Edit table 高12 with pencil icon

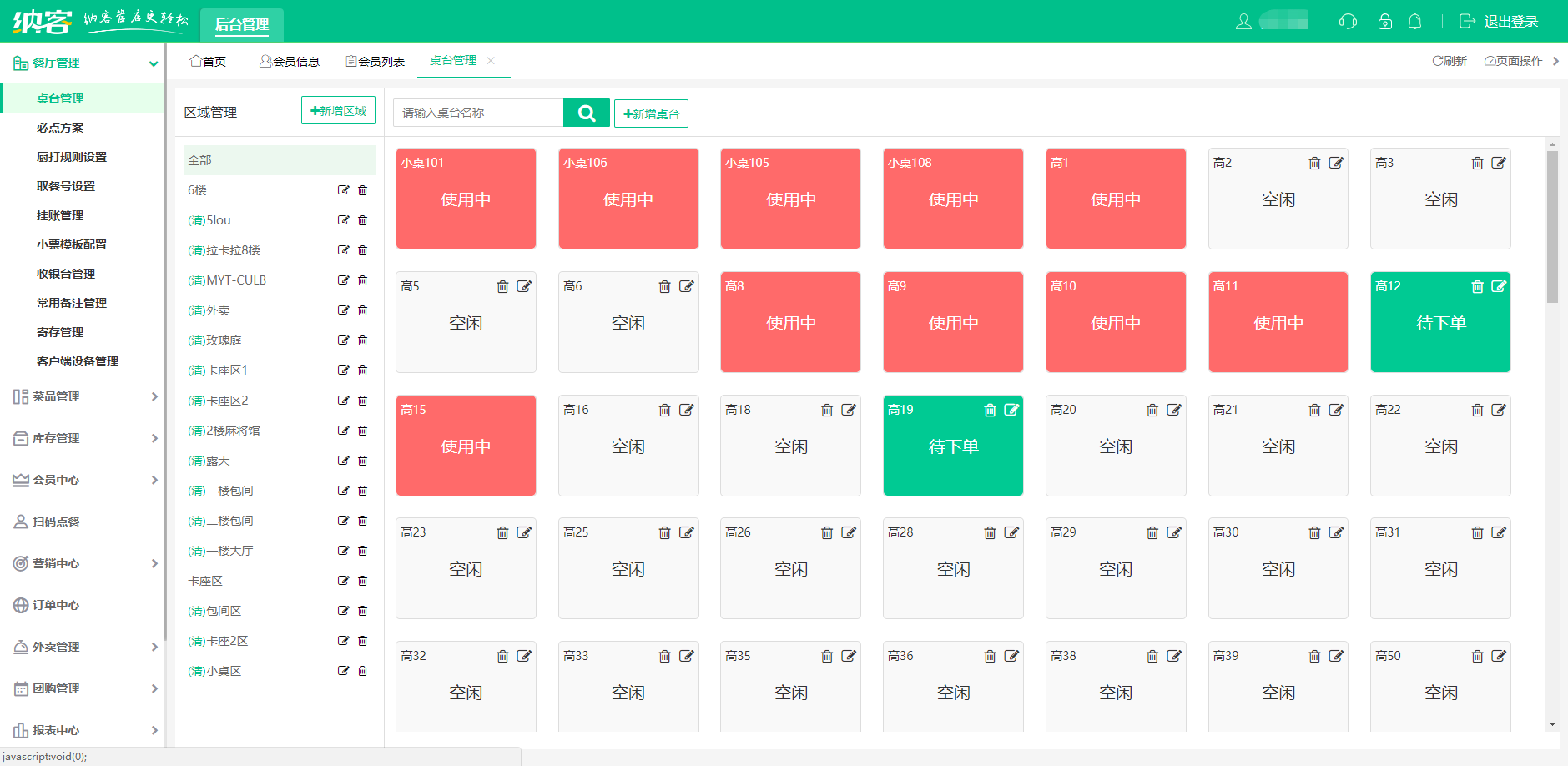click(1499, 286)
